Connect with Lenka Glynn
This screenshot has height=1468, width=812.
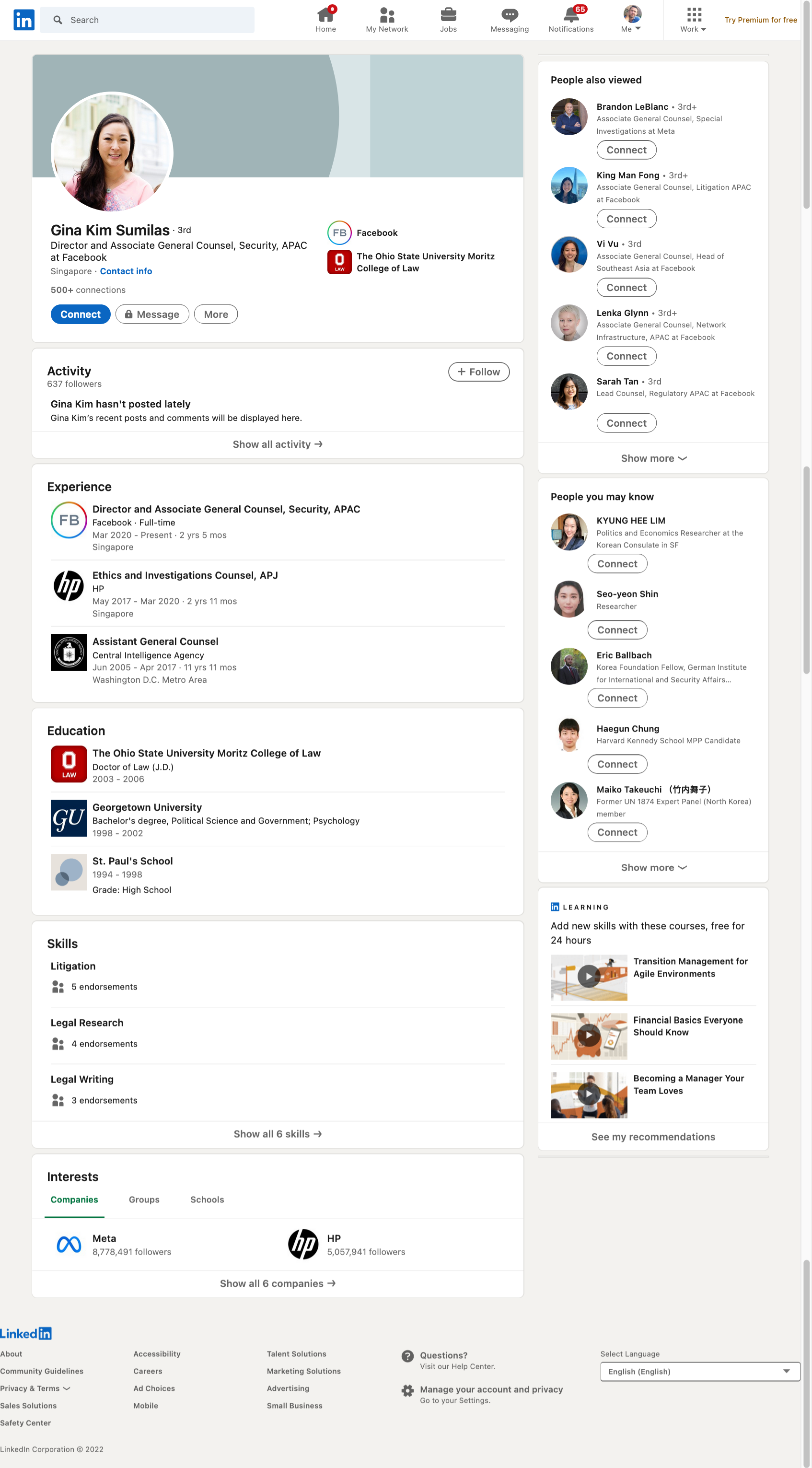click(x=626, y=356)
